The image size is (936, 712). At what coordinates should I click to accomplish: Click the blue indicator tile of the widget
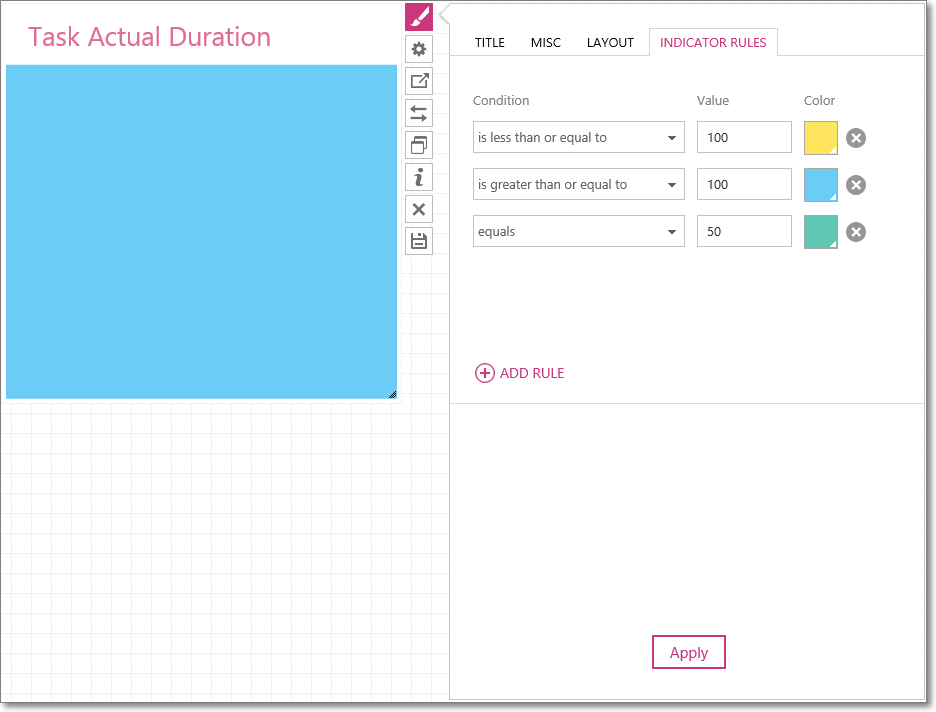tap(201, 232)
